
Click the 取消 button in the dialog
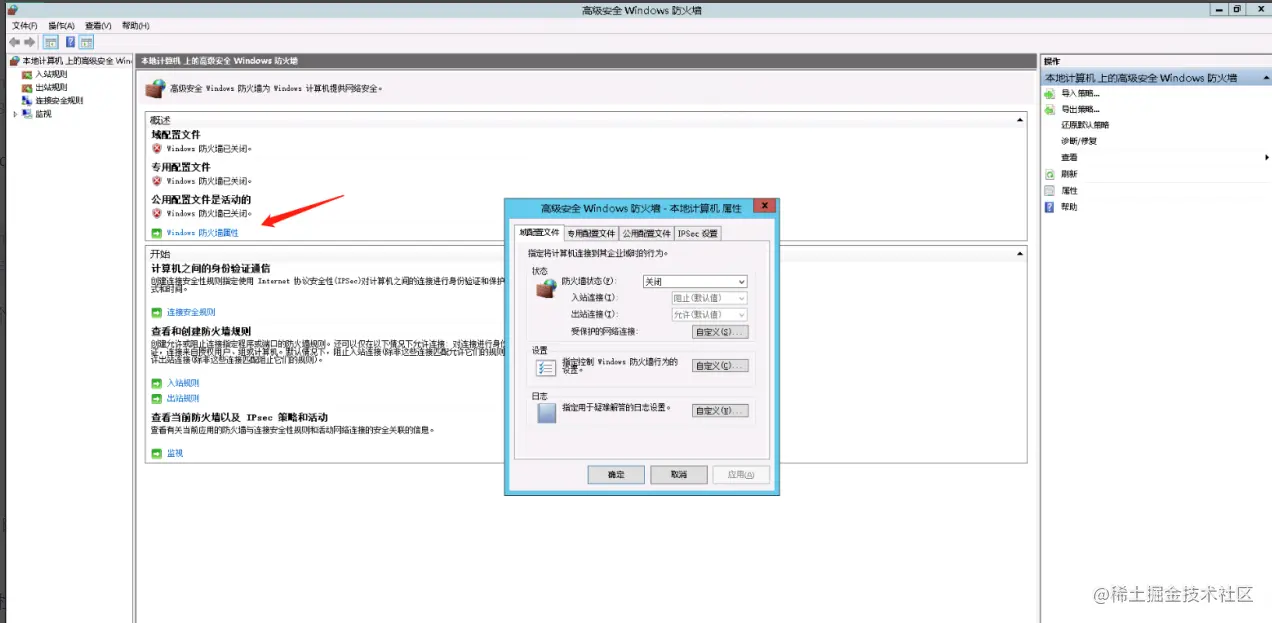(679, 475)
